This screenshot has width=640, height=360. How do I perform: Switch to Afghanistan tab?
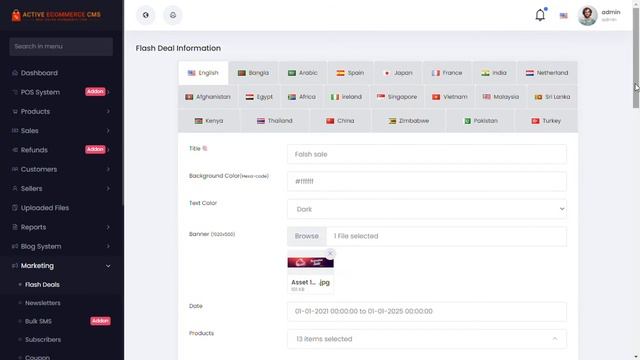pyautogui.click(x=208, y=97)
